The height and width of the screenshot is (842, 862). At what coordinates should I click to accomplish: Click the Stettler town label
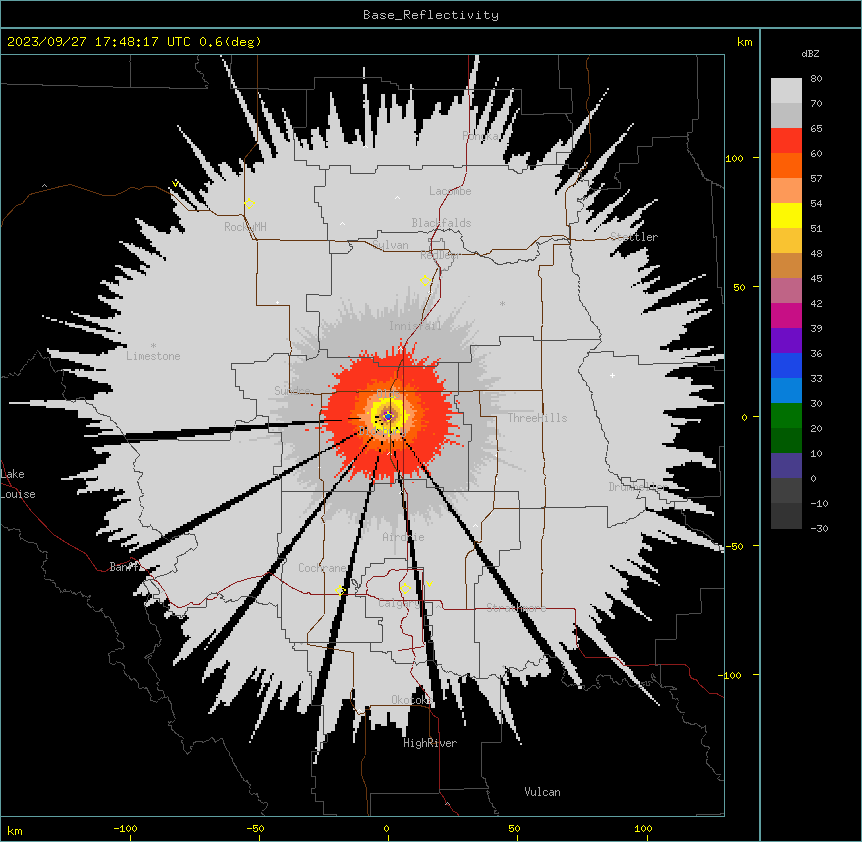point(634,237)
